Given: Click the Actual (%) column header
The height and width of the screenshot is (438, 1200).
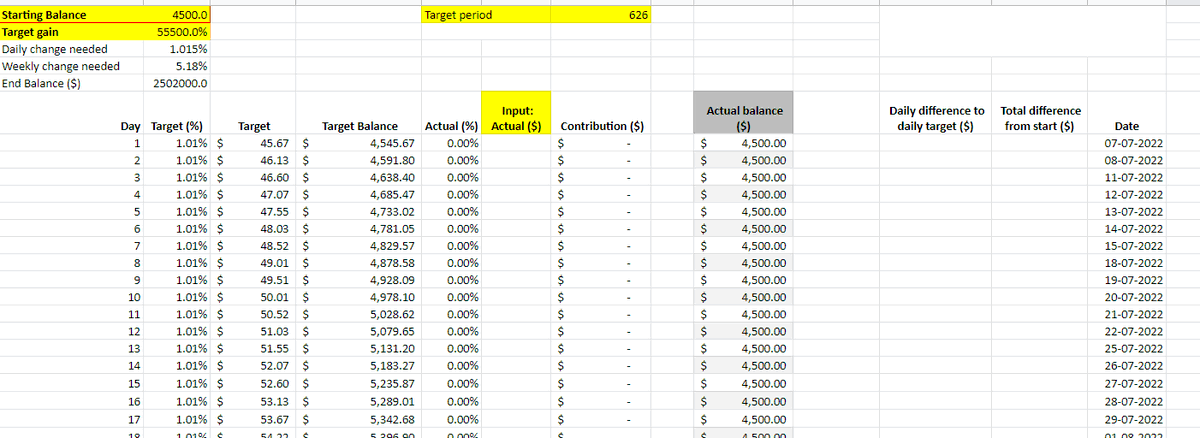Looking at the screenshot, I should (x=452, y=126).
